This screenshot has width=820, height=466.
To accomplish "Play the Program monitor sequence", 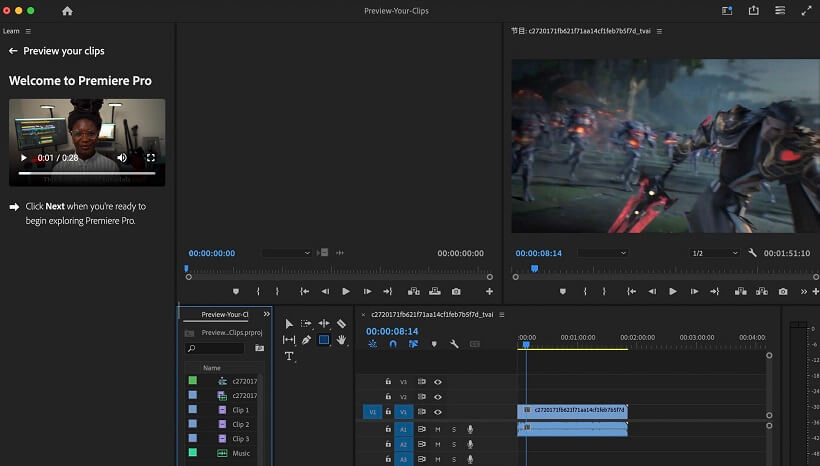I will tap(673, 291).
